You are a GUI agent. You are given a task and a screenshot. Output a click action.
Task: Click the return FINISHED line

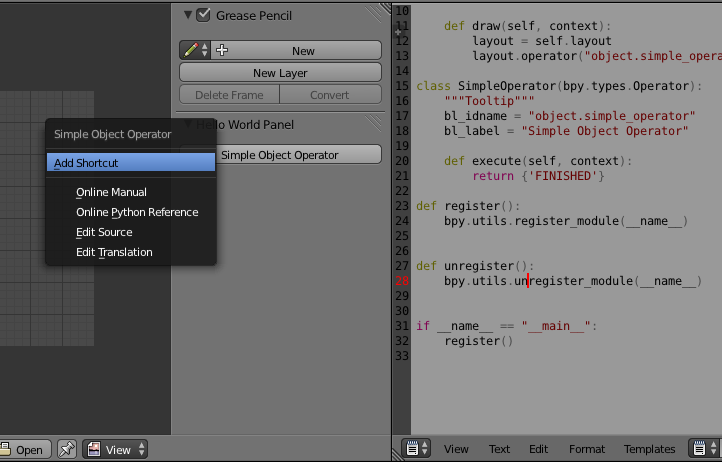(538, 176)
